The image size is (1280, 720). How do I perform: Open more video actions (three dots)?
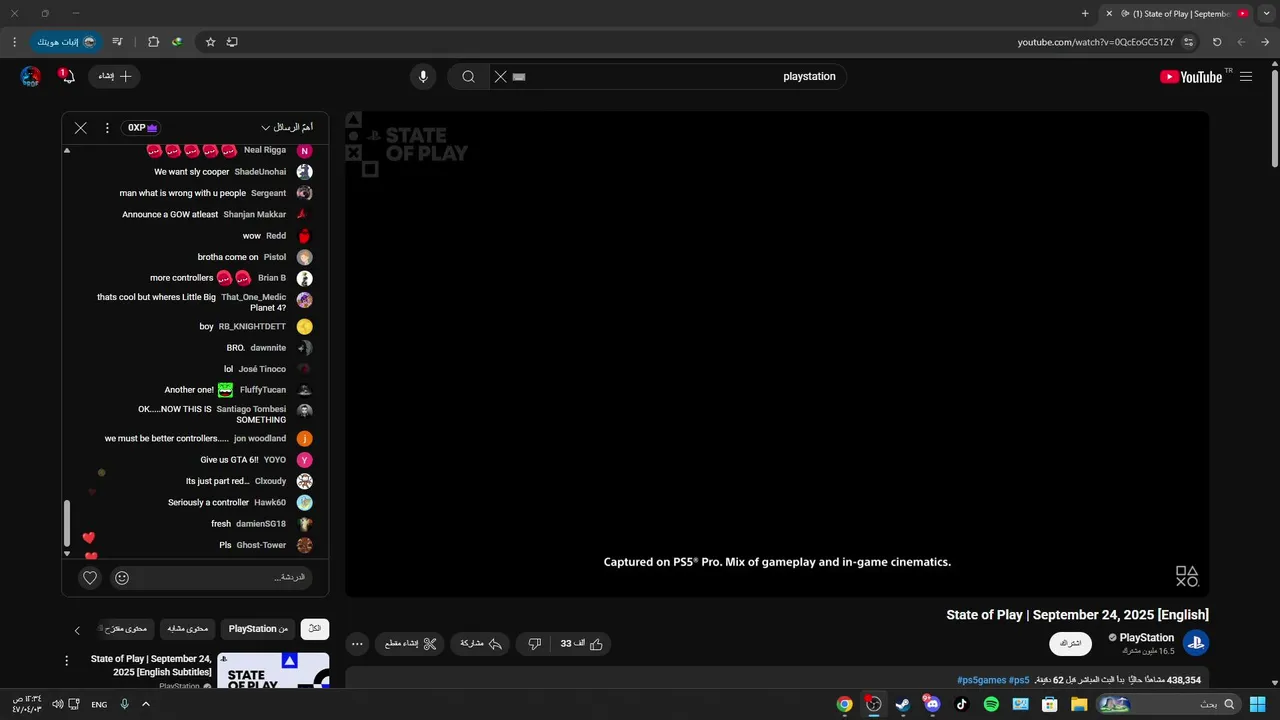click(357, 644)
